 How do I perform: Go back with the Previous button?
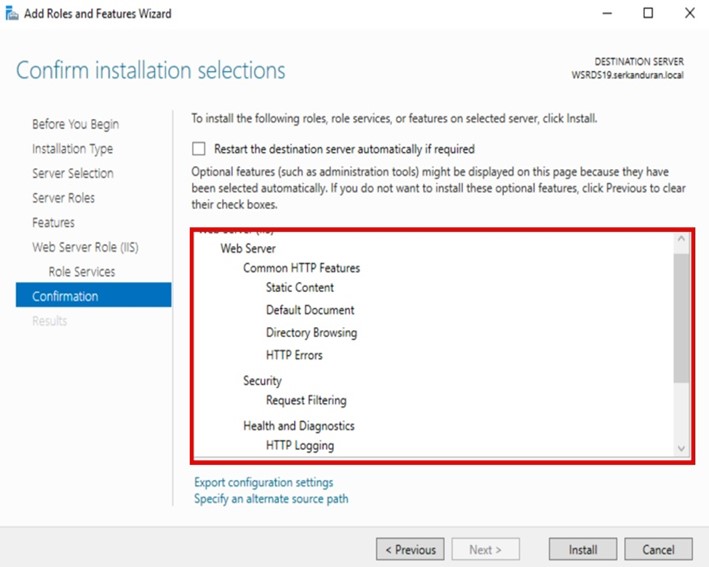tap(410, 549)
